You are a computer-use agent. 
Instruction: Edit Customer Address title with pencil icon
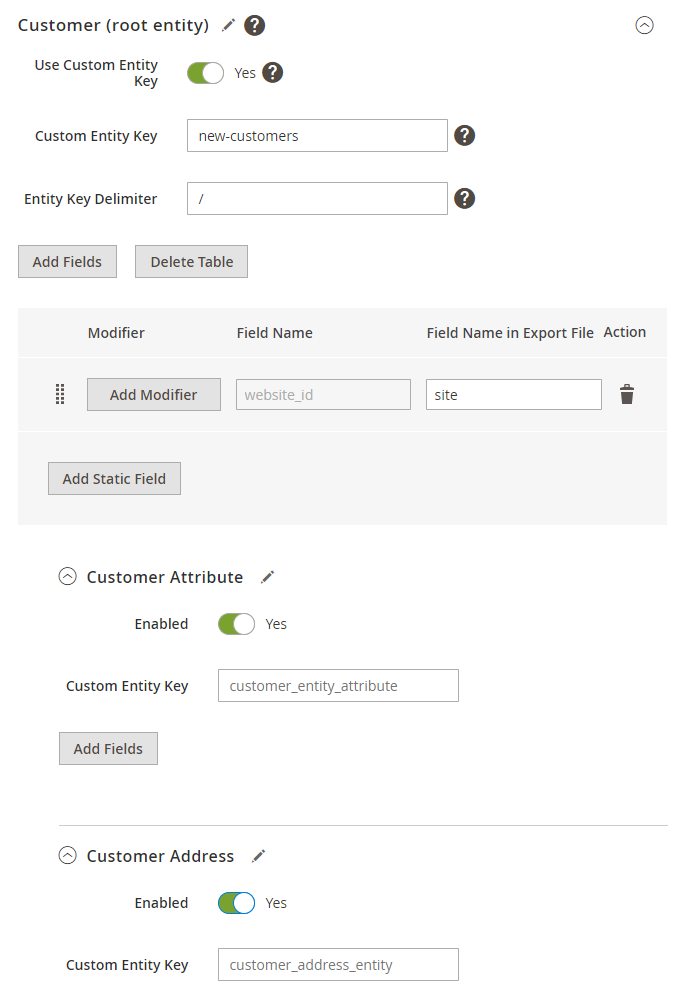pos(259,856)
